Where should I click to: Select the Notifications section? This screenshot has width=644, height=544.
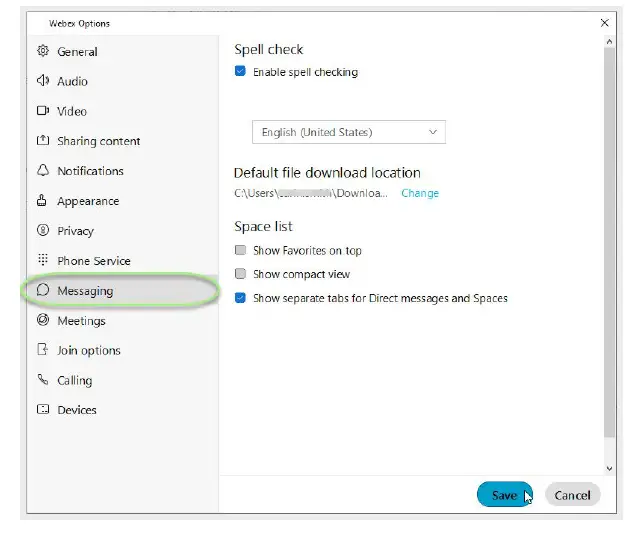coord(90,171)
